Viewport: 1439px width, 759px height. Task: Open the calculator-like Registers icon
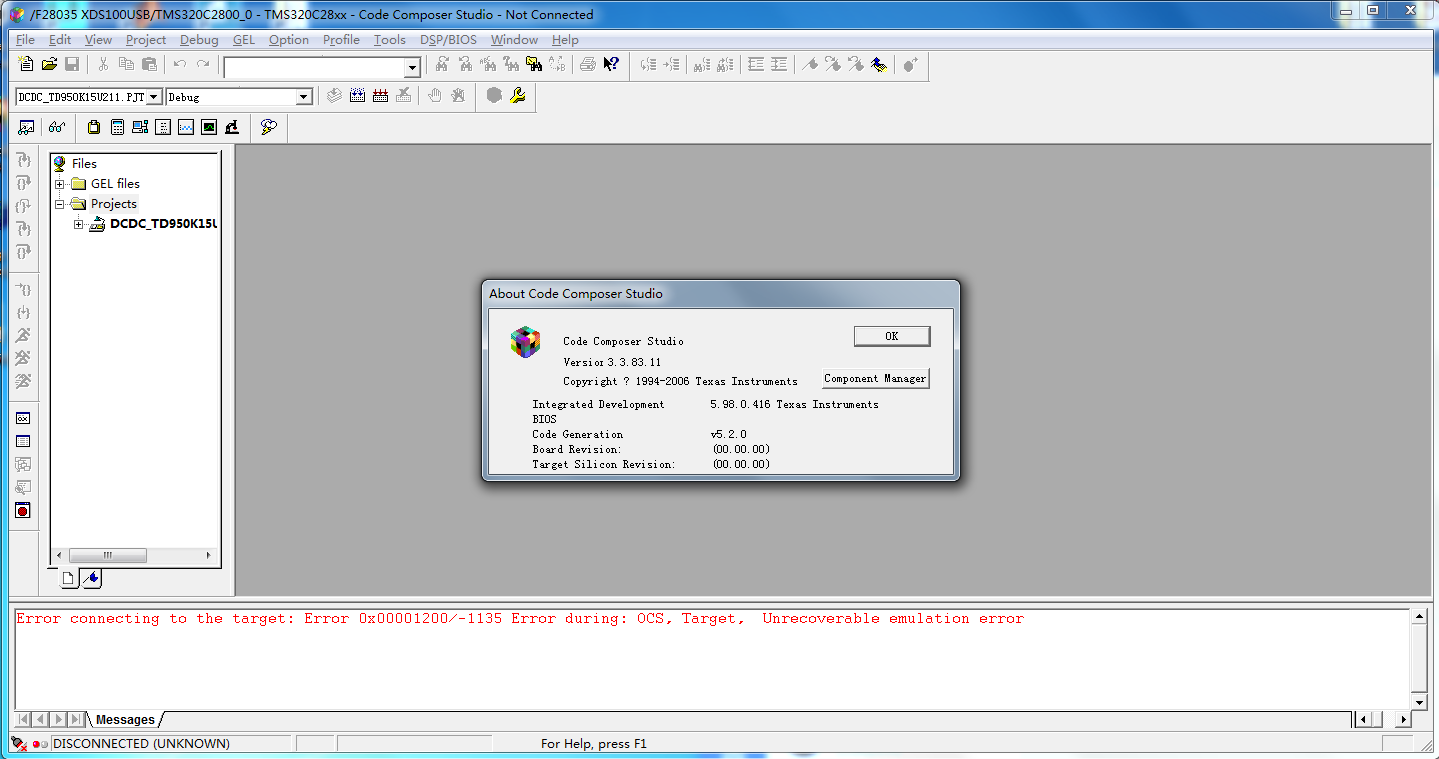(x=117, y=127)
